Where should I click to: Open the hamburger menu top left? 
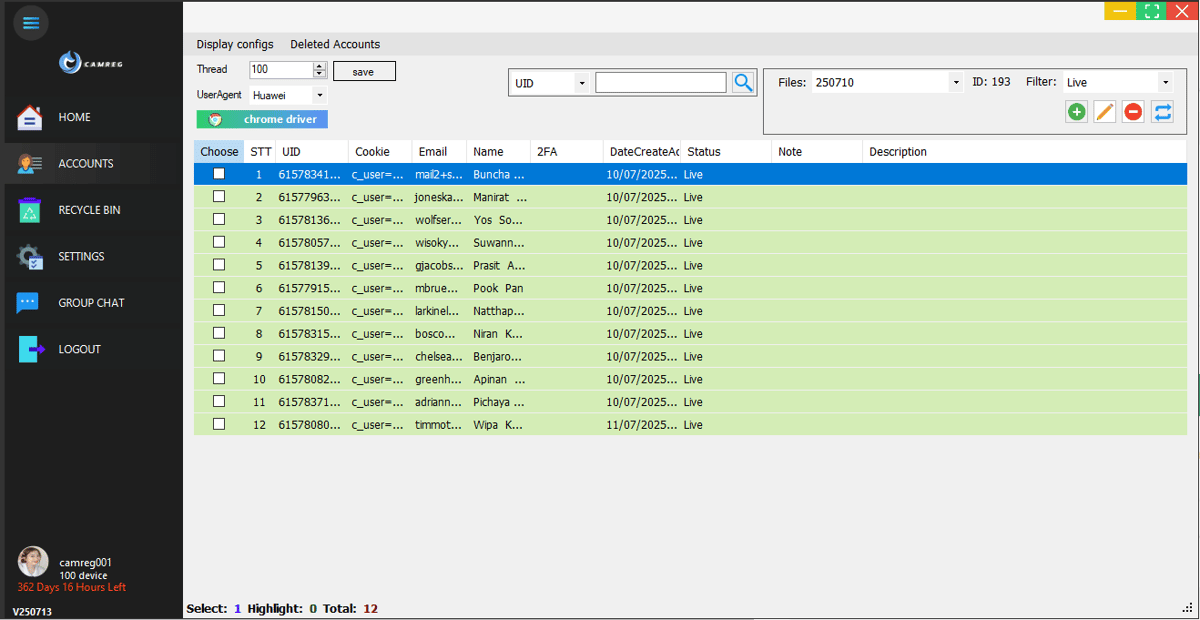30,22
